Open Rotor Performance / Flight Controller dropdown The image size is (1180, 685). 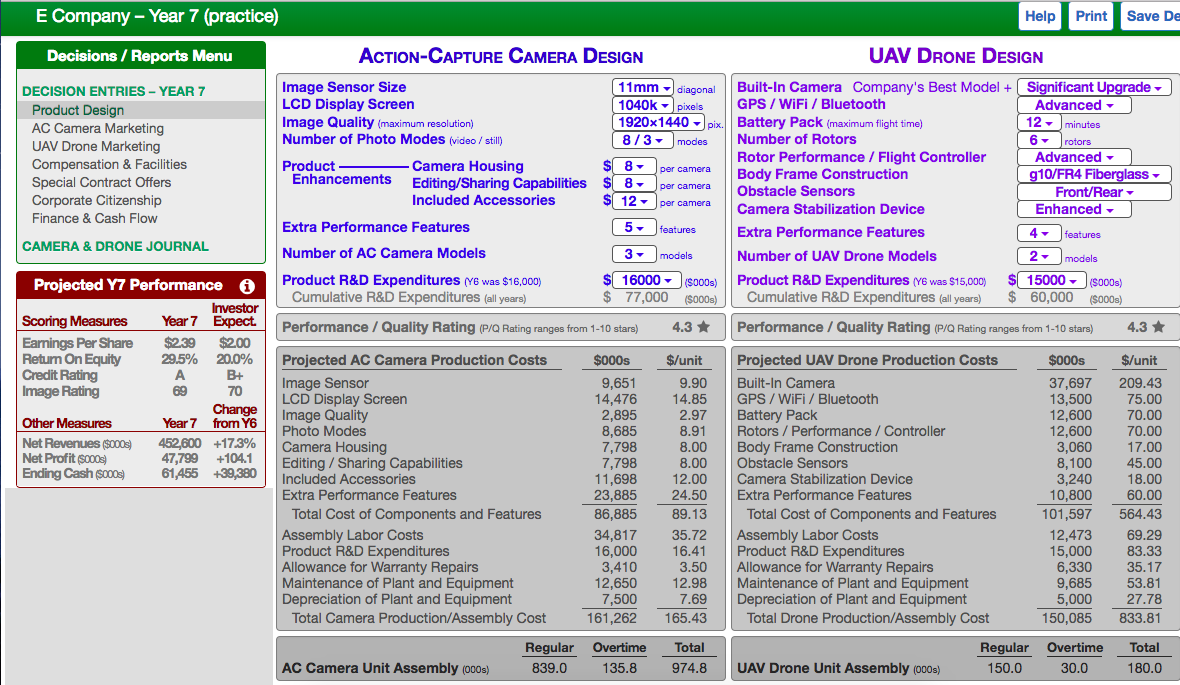click(1074, 157)
